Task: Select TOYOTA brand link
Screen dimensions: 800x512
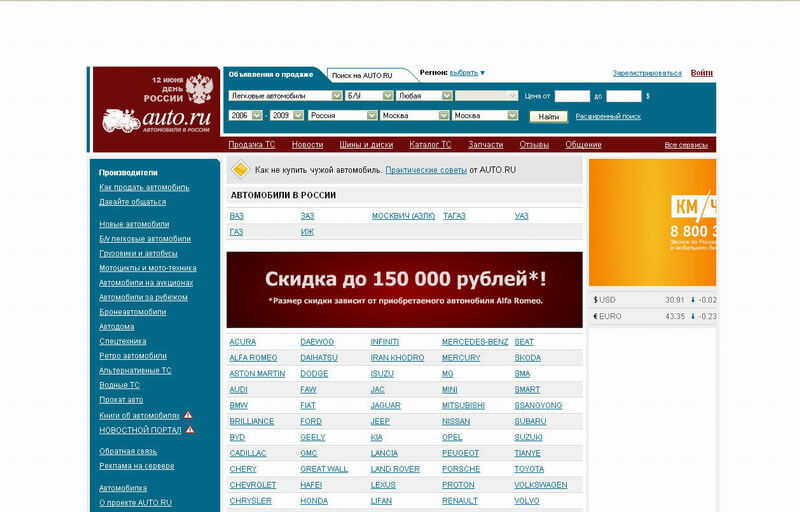Action: point(529,469)
